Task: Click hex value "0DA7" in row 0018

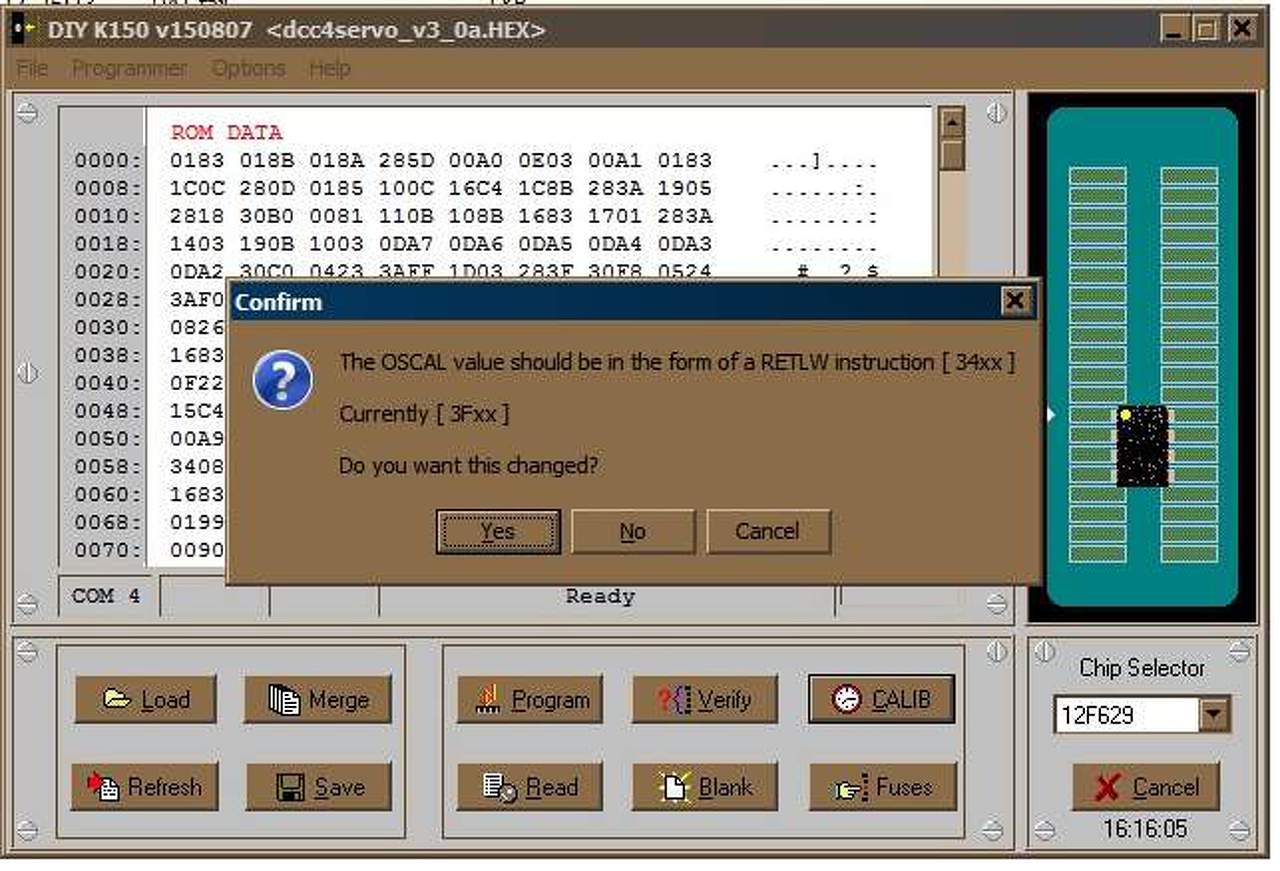Action: [406, 244]
